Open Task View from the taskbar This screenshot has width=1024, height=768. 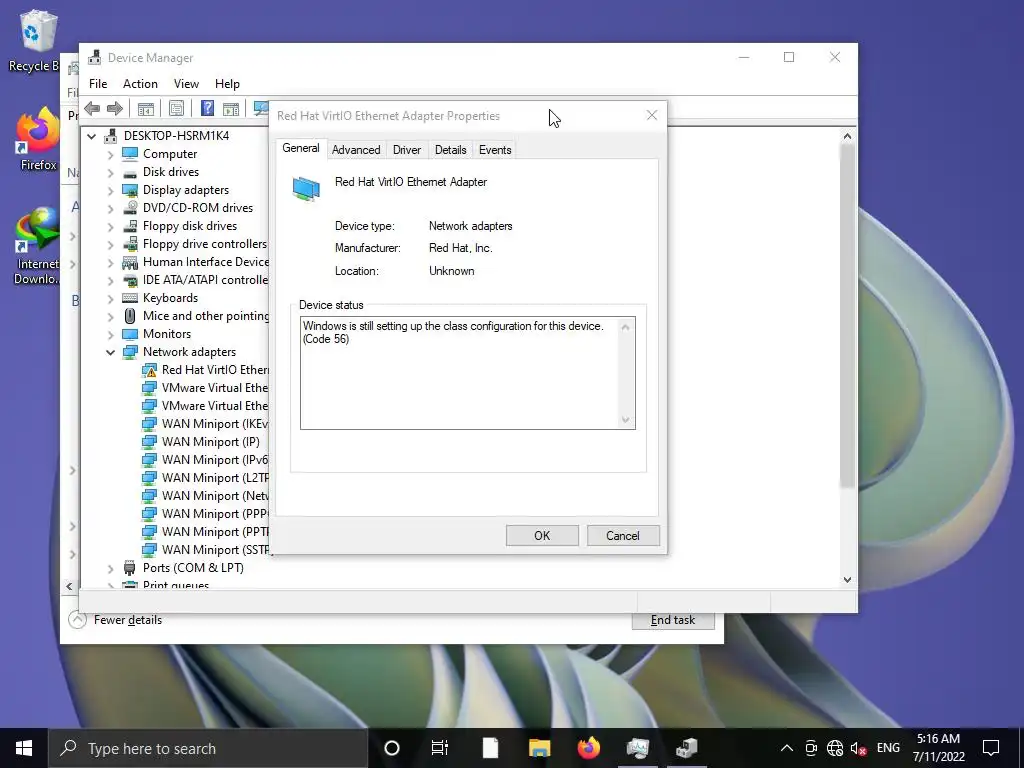440,748
